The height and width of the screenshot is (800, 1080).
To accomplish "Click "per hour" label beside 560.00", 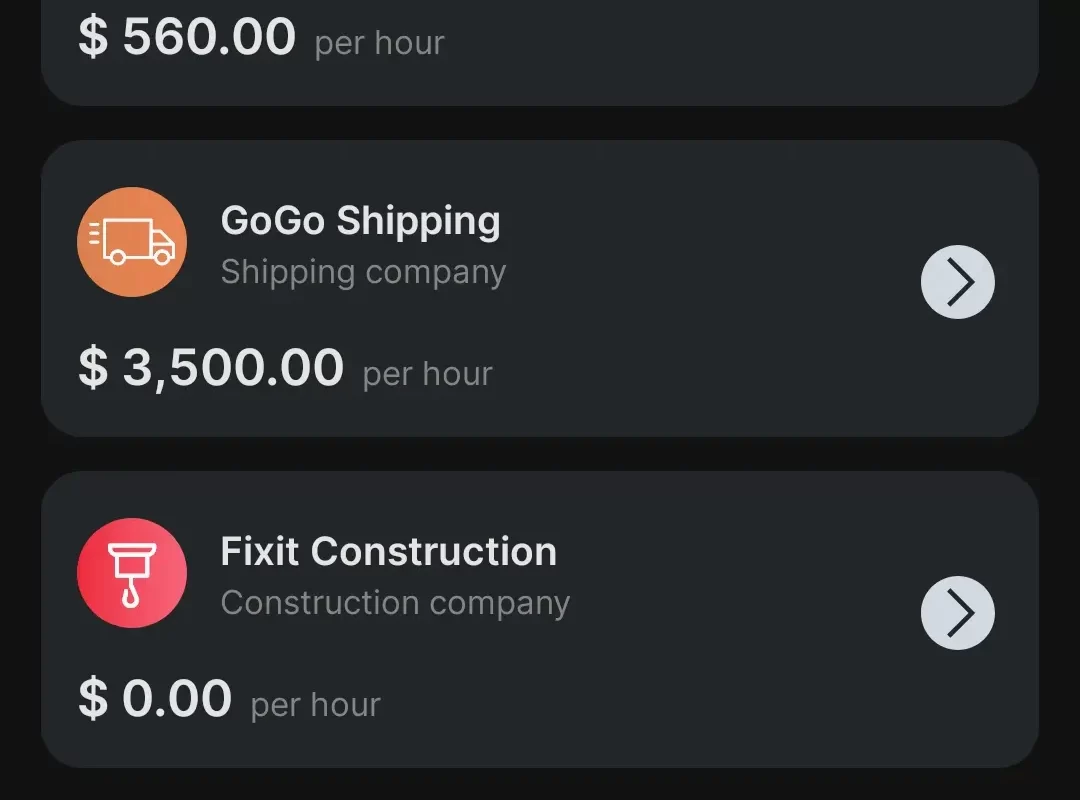I will click(379, 43).
